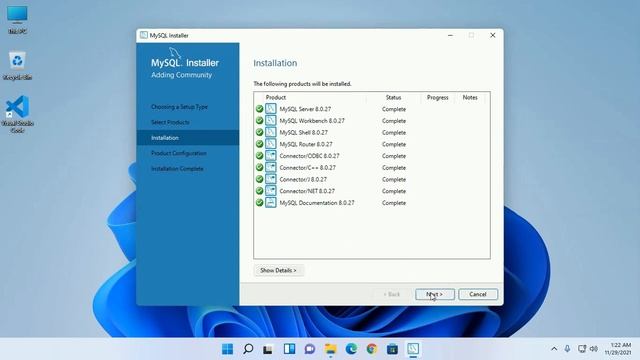Select MySQL Installer taskbar icon

[x=413, y=349]
